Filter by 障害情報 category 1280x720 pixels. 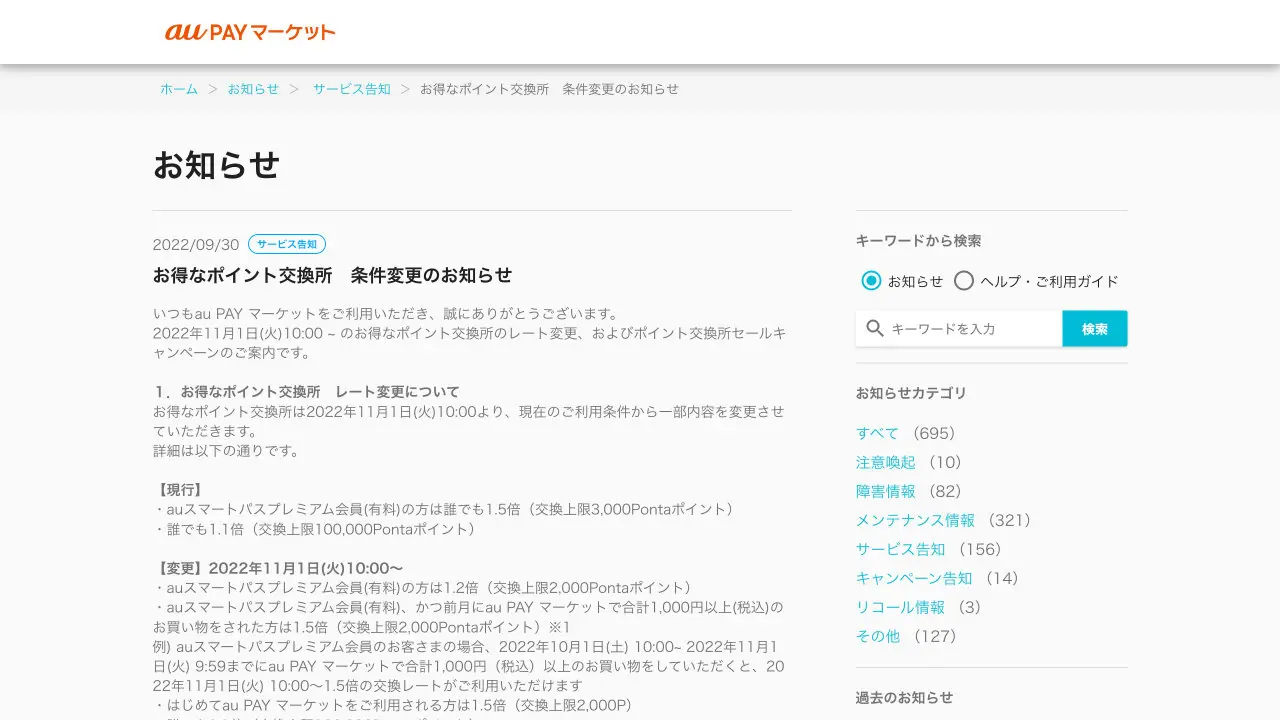click(x=885, y=491)
